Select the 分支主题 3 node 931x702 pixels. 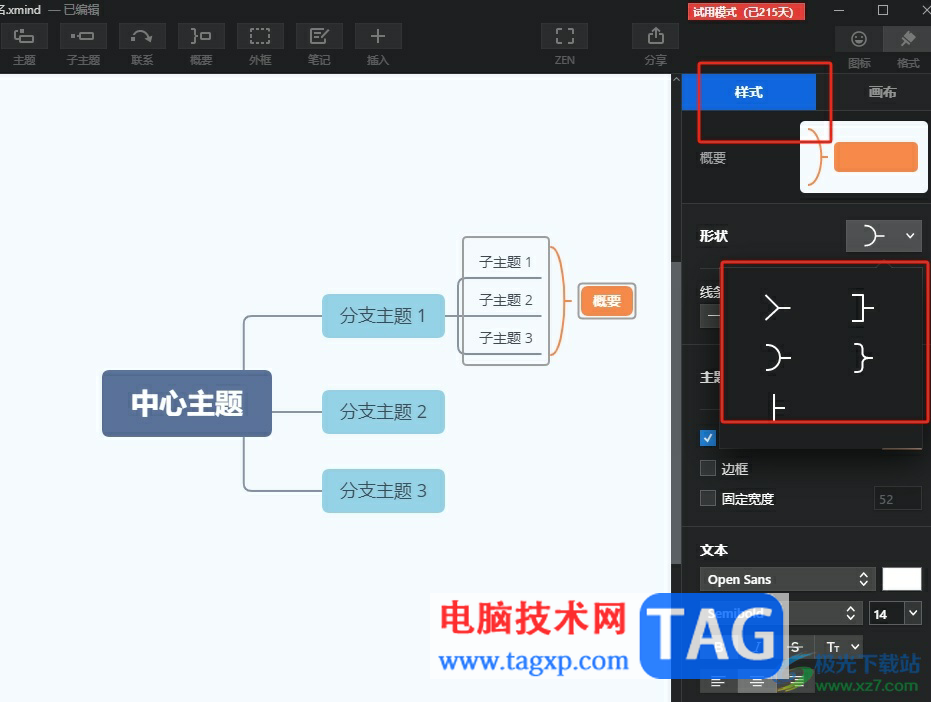383,491
